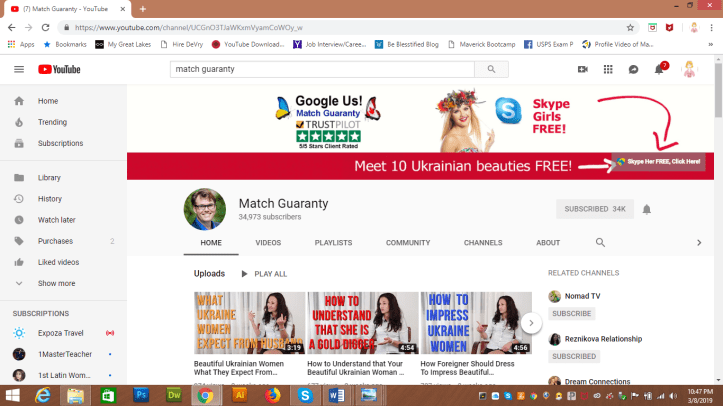Image resolution: width=723 pixels, height=406 pixels.
Task: Open the YouTube apps grid
Action: [x=608, y=69]
